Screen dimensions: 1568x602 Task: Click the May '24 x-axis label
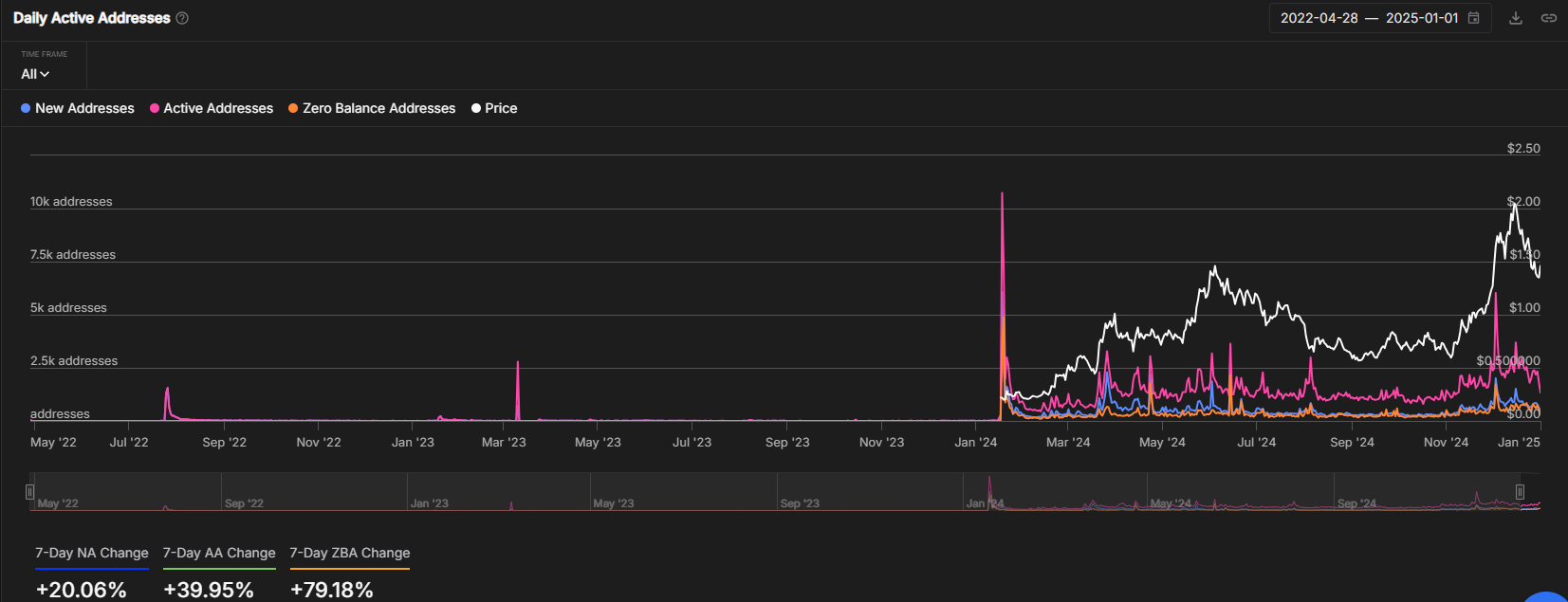pos(1162,443)
